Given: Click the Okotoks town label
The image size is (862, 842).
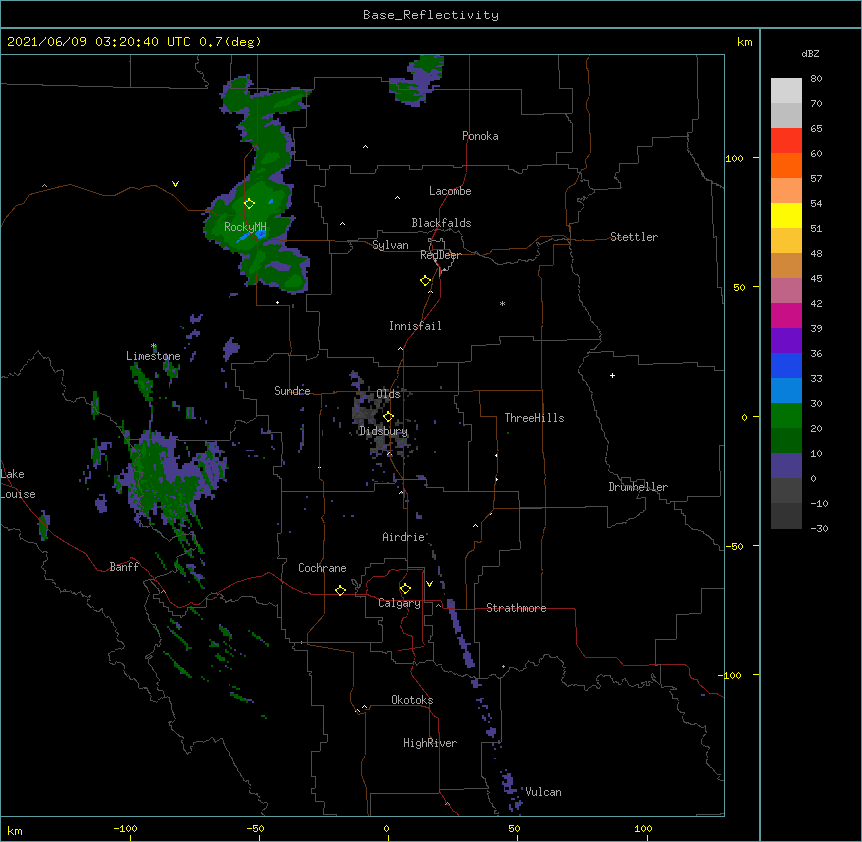Looking at the screenshot, I should [x=412, y=700].
